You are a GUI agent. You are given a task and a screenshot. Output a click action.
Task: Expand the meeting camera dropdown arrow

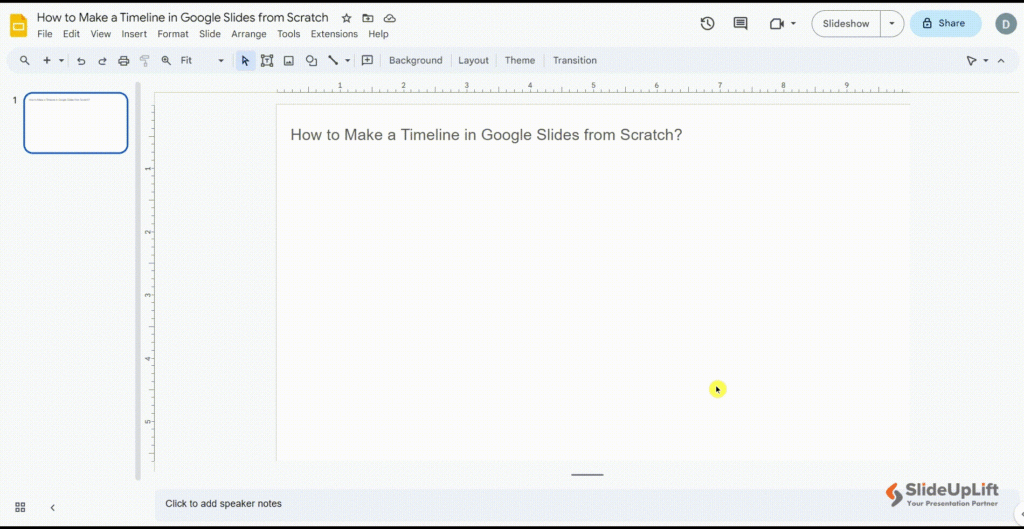(x=793, y=24)
